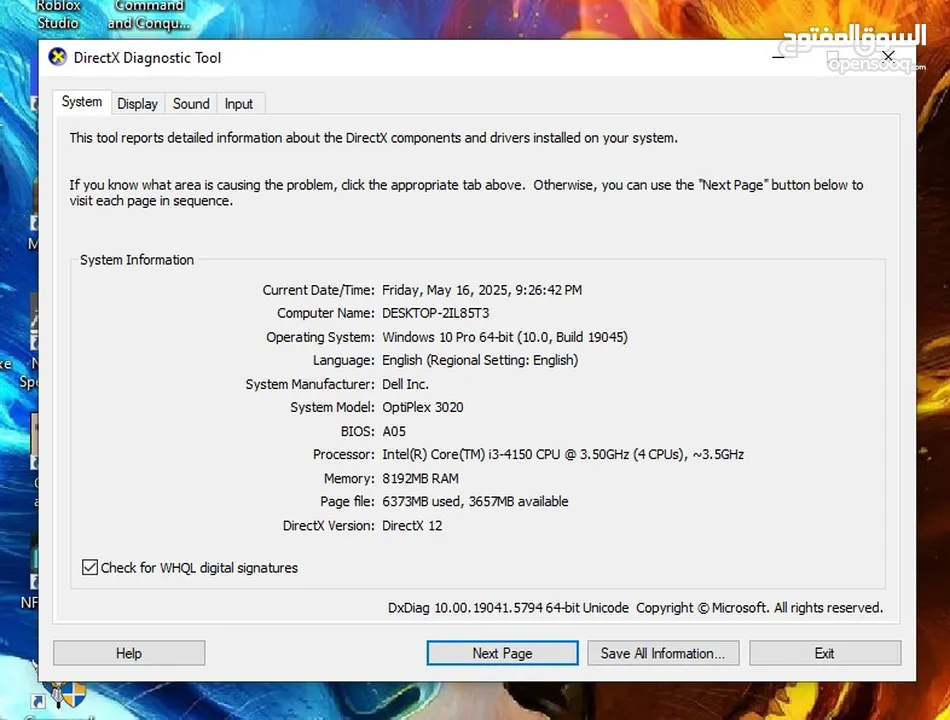Click the Language value English
This screenshot has height=720, width=950.
[480, 361]
